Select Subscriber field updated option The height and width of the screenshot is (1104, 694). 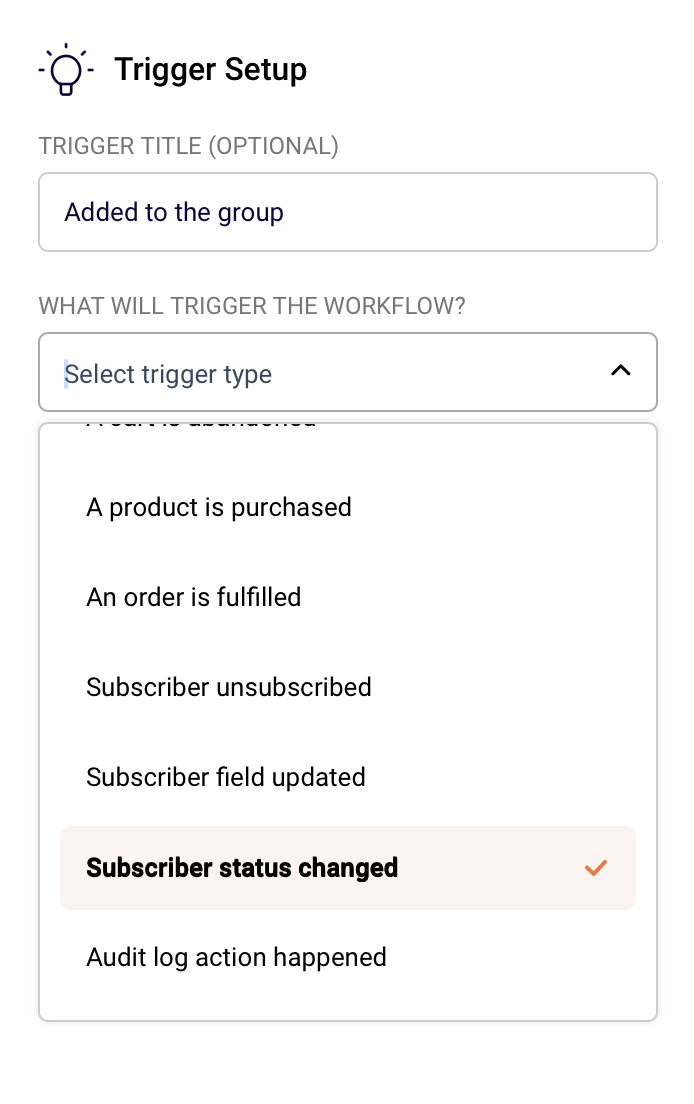coord(225,777)
